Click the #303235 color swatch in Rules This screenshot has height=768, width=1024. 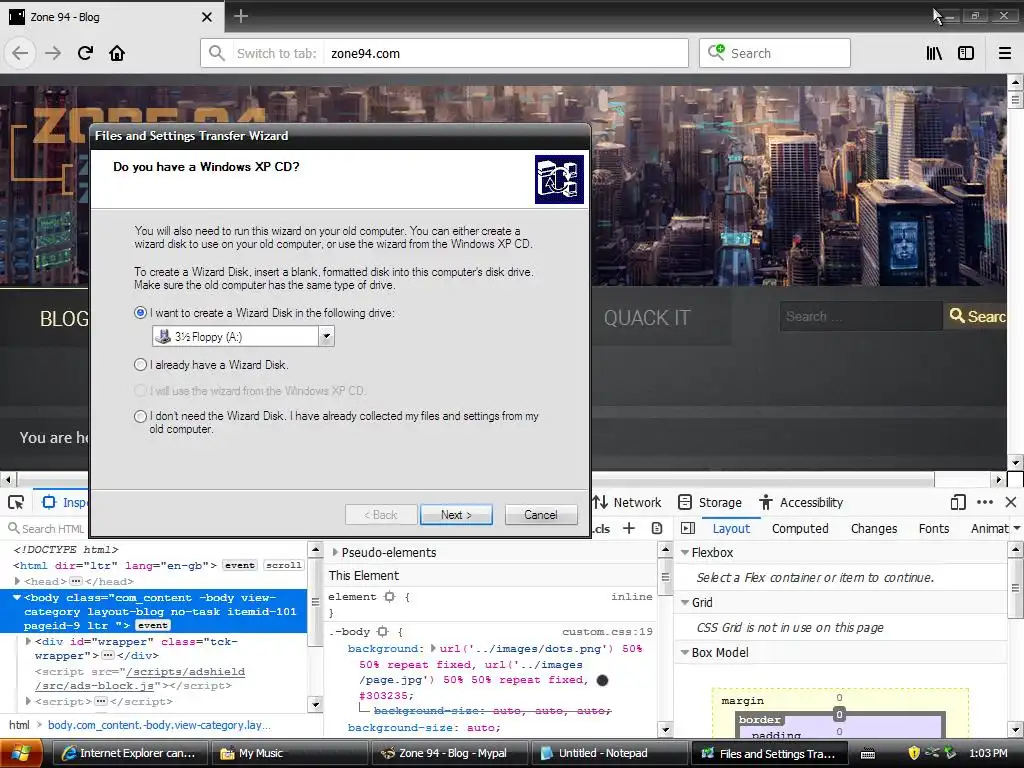coord(602,680)
